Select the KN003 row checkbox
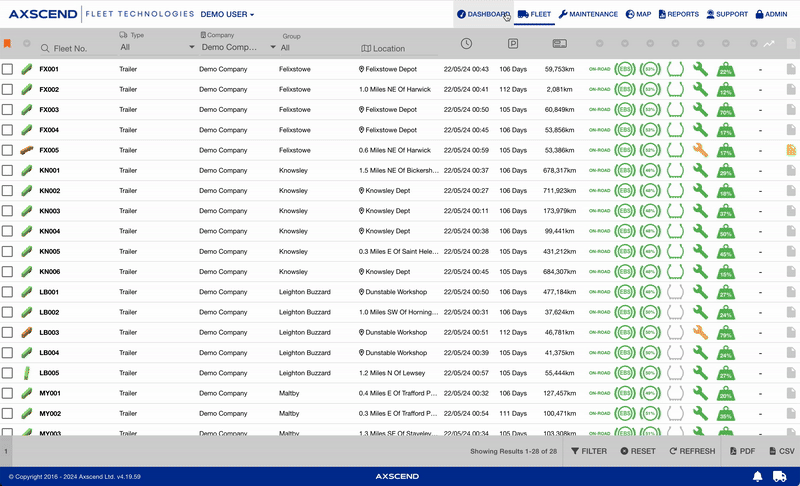Viewport: 800px width, 486px height. pos(8,211)
